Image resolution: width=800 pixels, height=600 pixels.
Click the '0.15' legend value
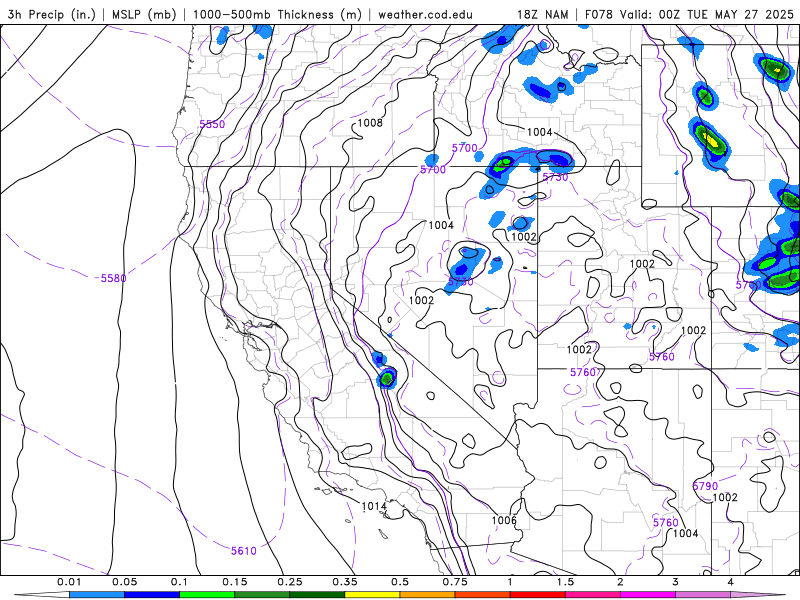coord(235,582)
